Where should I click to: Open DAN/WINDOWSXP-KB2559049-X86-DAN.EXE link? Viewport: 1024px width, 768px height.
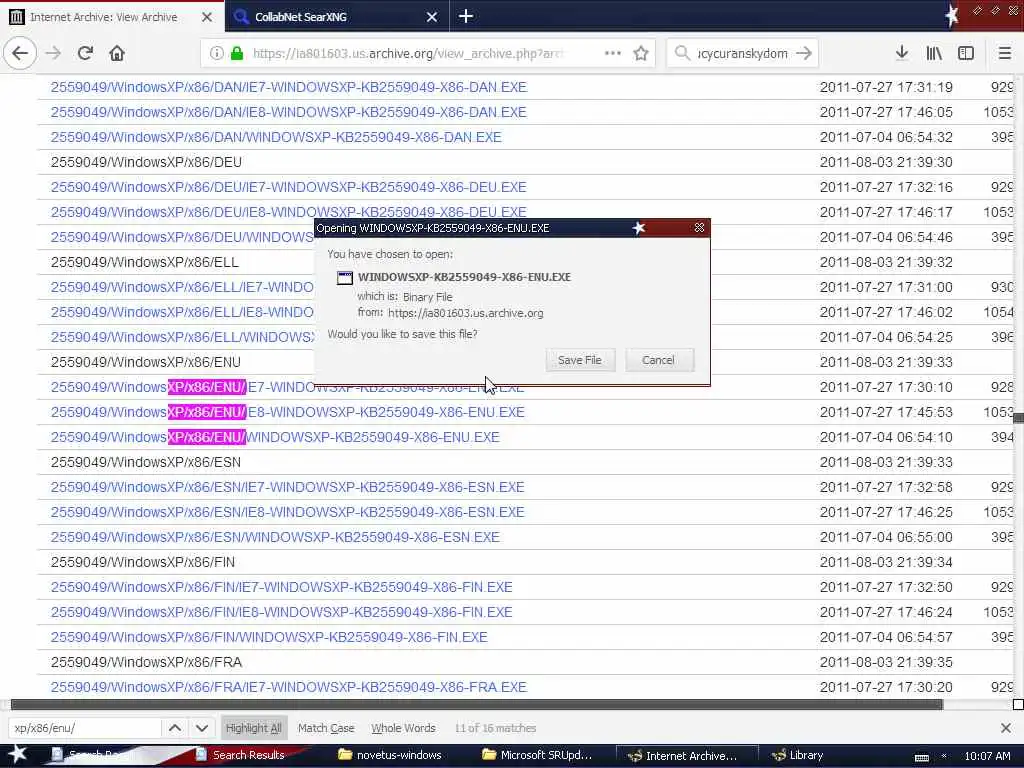coord(276,137)
